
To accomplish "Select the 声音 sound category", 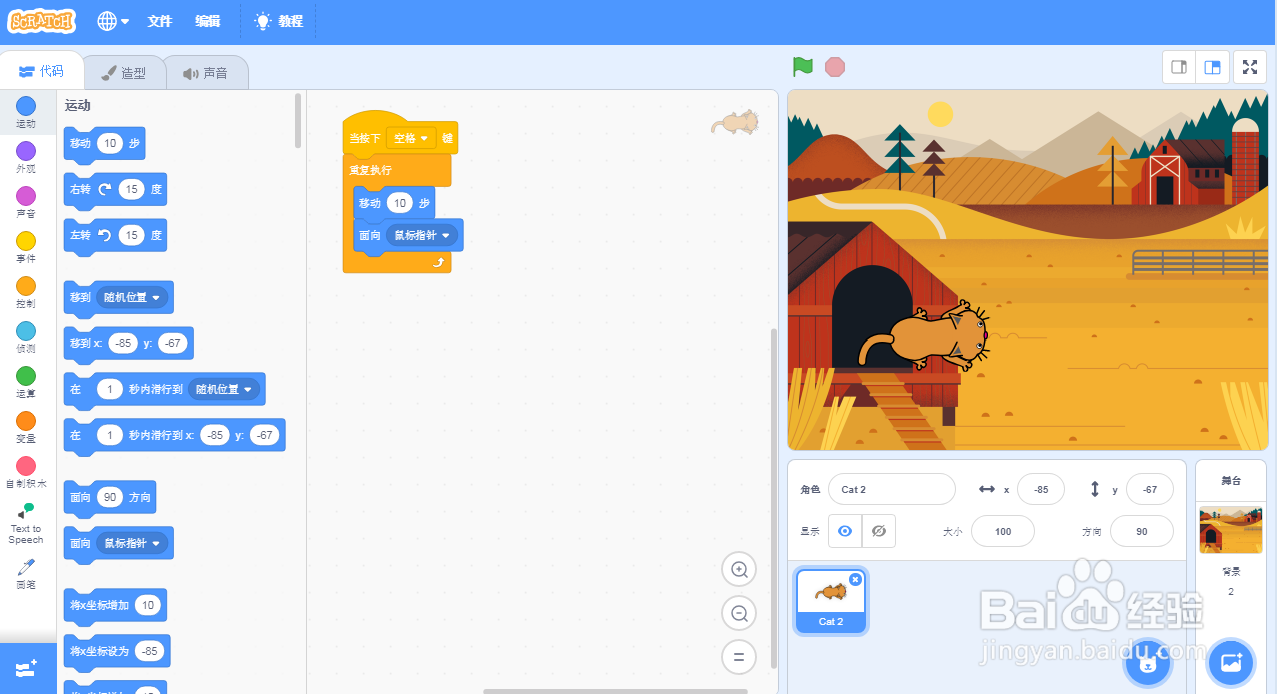I will (x=26, y=202).
